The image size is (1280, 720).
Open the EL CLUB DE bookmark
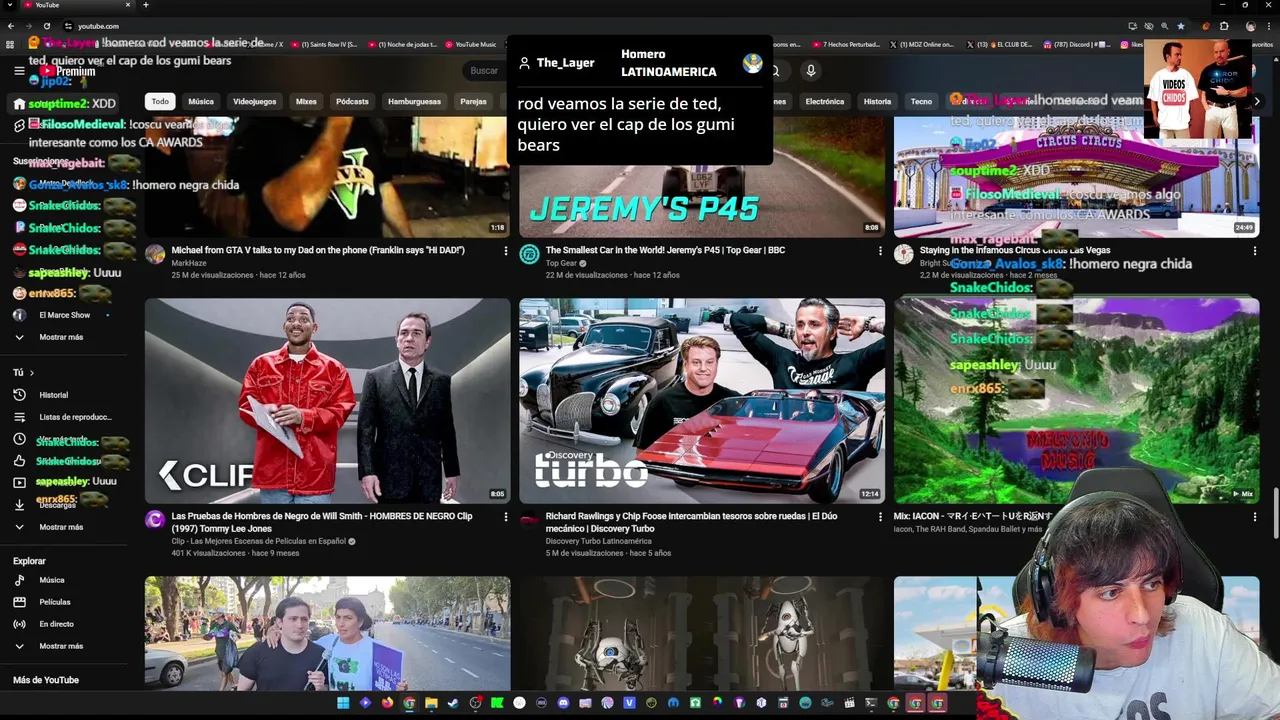click(x=1000, y=44)
